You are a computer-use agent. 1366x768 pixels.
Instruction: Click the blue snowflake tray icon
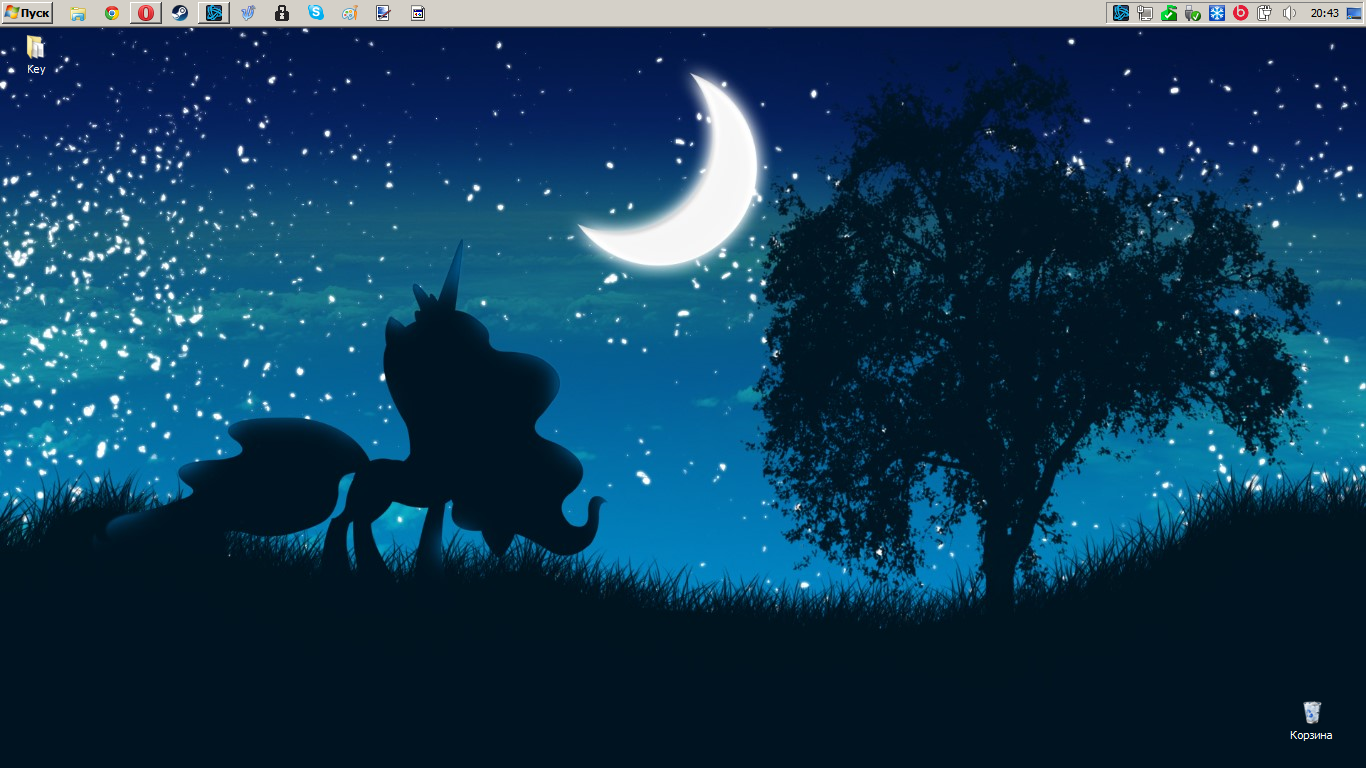click(1217, 13)
